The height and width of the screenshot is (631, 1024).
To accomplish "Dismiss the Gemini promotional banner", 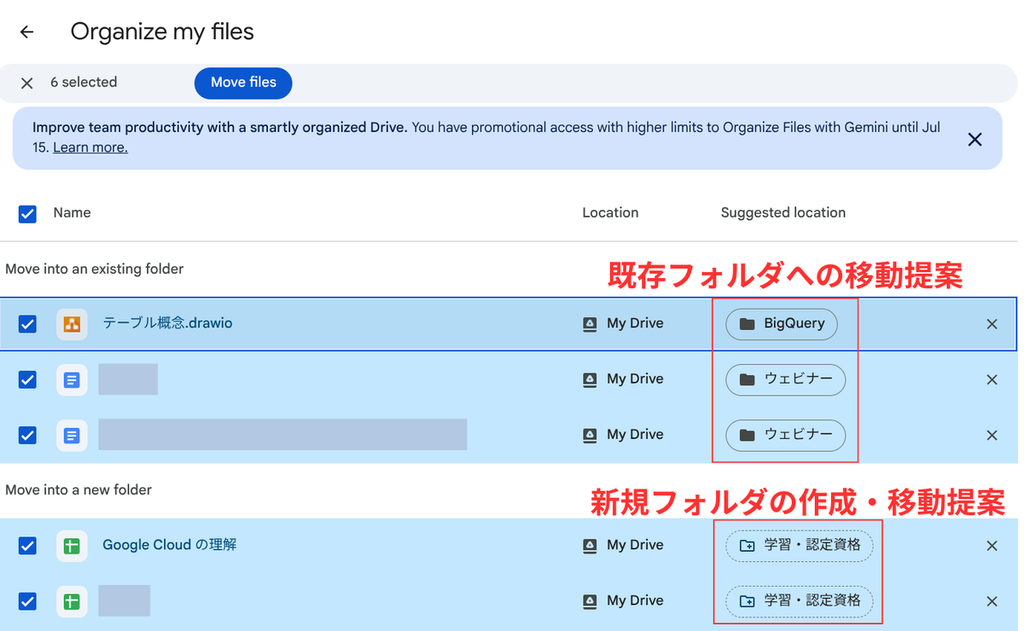I will (974, 139).
